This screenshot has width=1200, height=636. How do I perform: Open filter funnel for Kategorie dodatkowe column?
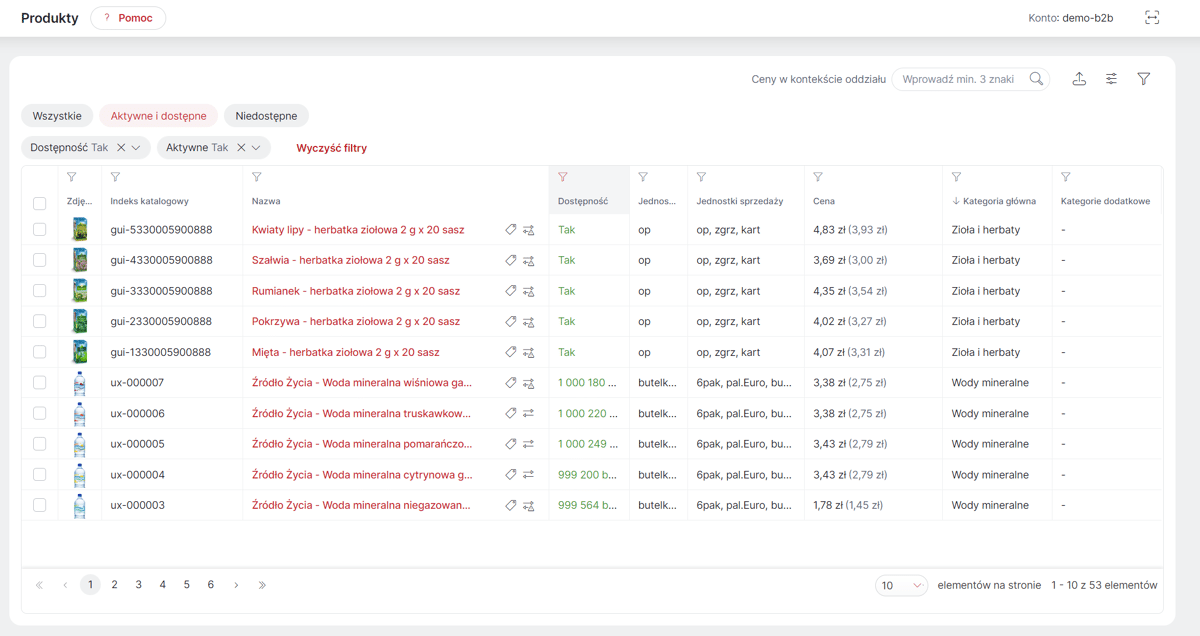point(1066,177)
